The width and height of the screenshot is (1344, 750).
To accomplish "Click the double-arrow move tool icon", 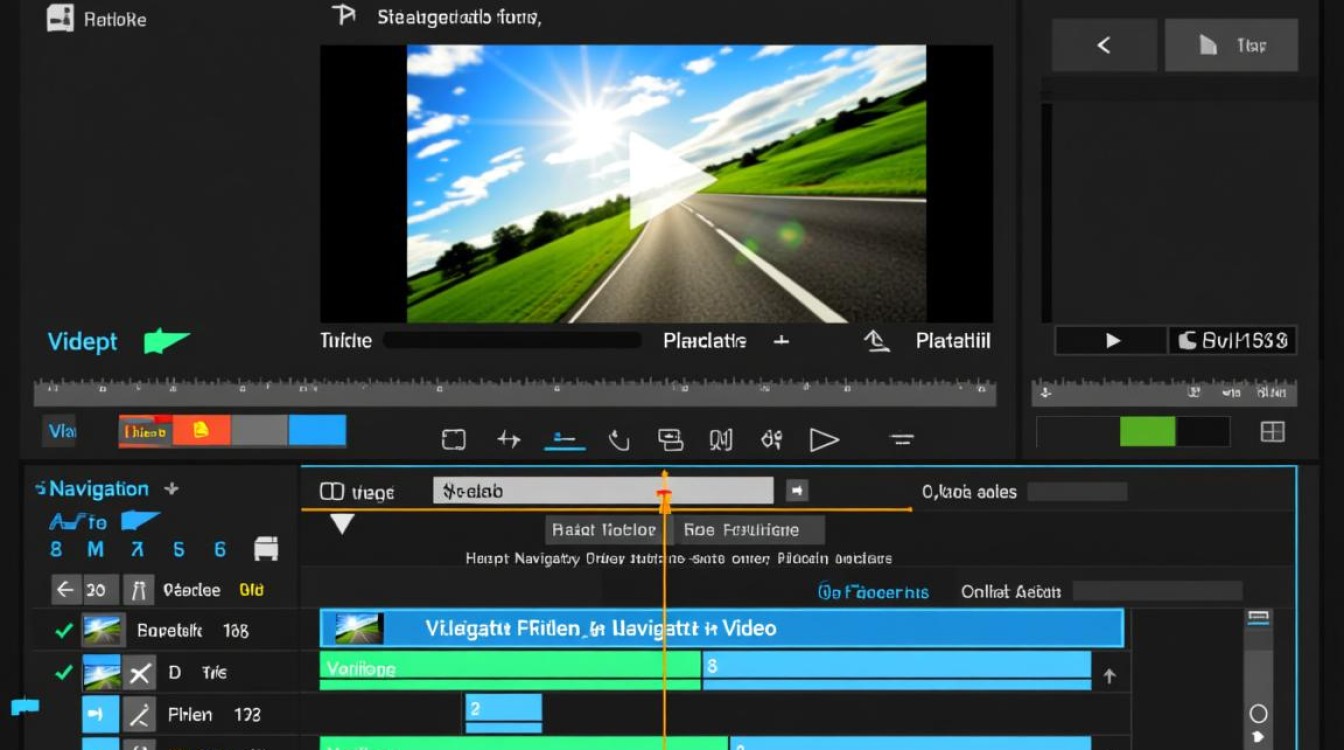I will [509, 439].
